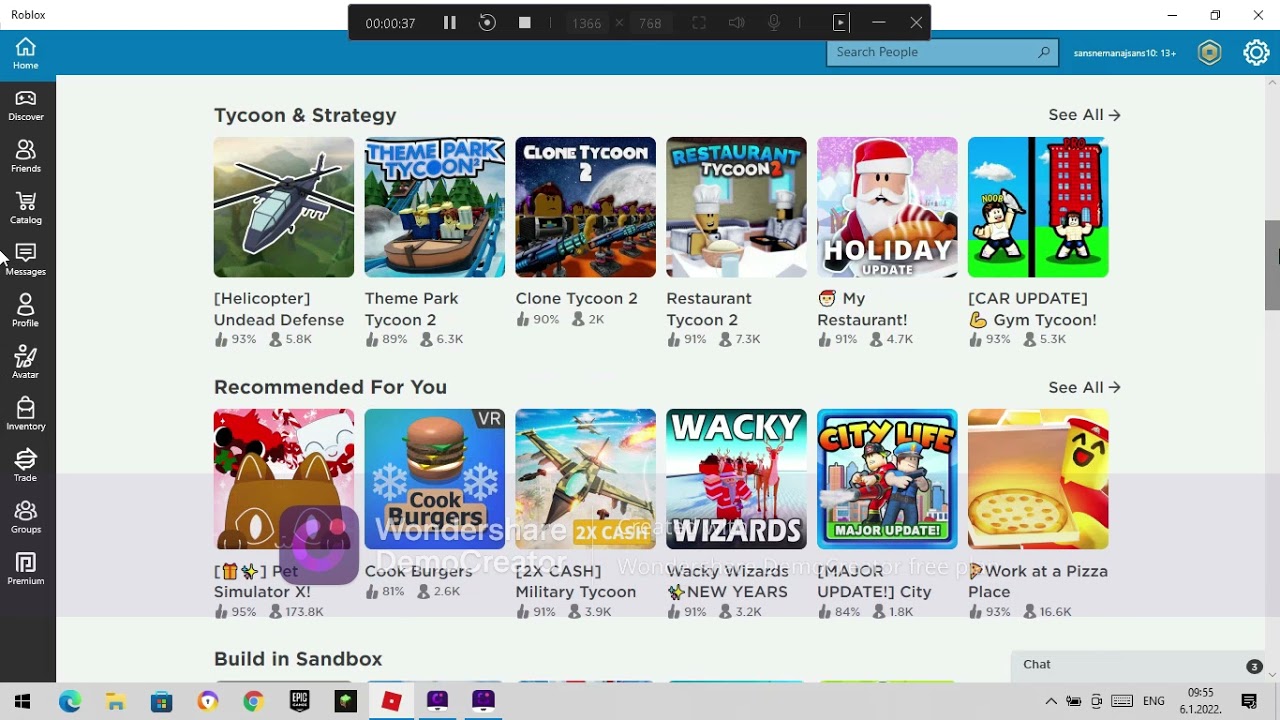Open the taskbar clock showing 09:55
Image resolution: width=1280 pixels, height=720 pixels.
[x=1200, y=701]
